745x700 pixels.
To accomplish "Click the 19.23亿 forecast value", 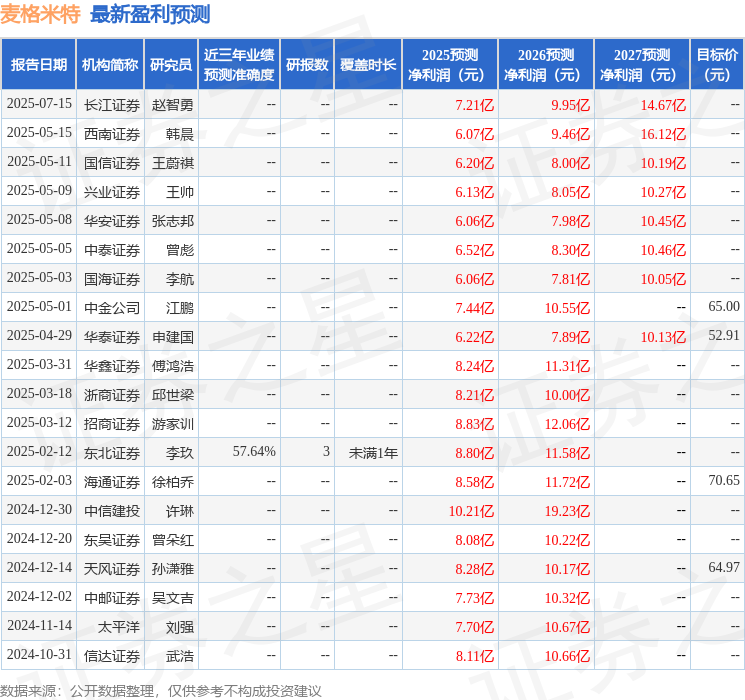I will pos(567,511).
